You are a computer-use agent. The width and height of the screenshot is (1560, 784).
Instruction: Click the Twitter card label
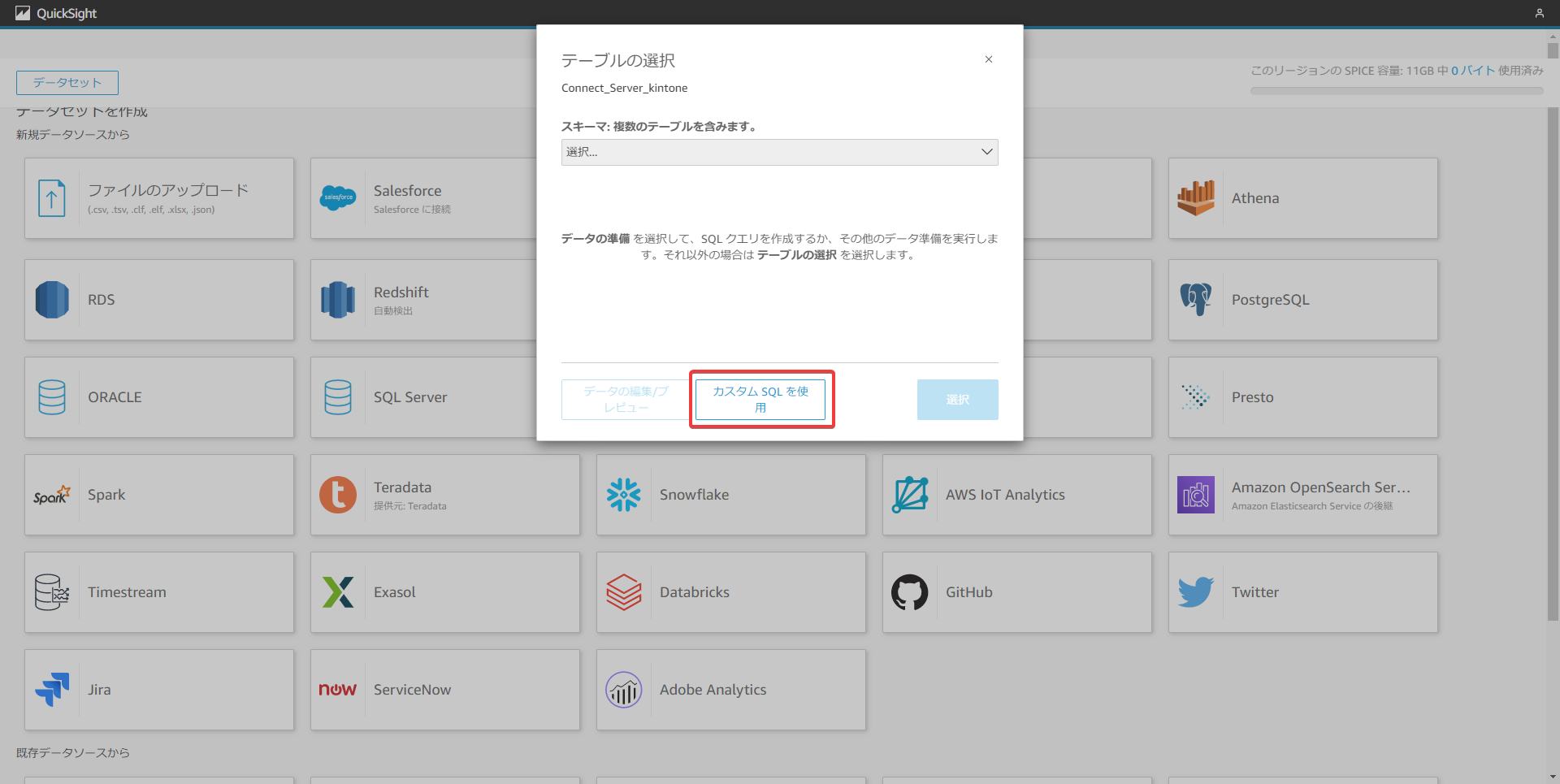[x=1255, y=592]
